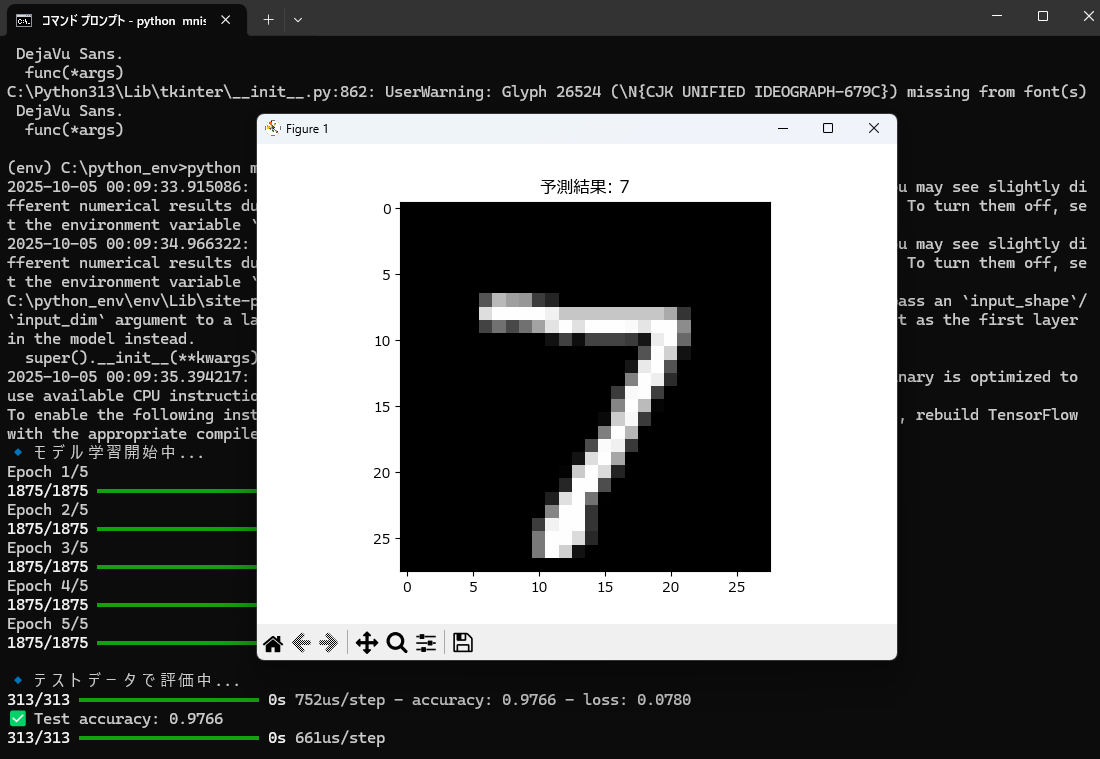
Task: Go back to previous plot view
Action: 301,643
